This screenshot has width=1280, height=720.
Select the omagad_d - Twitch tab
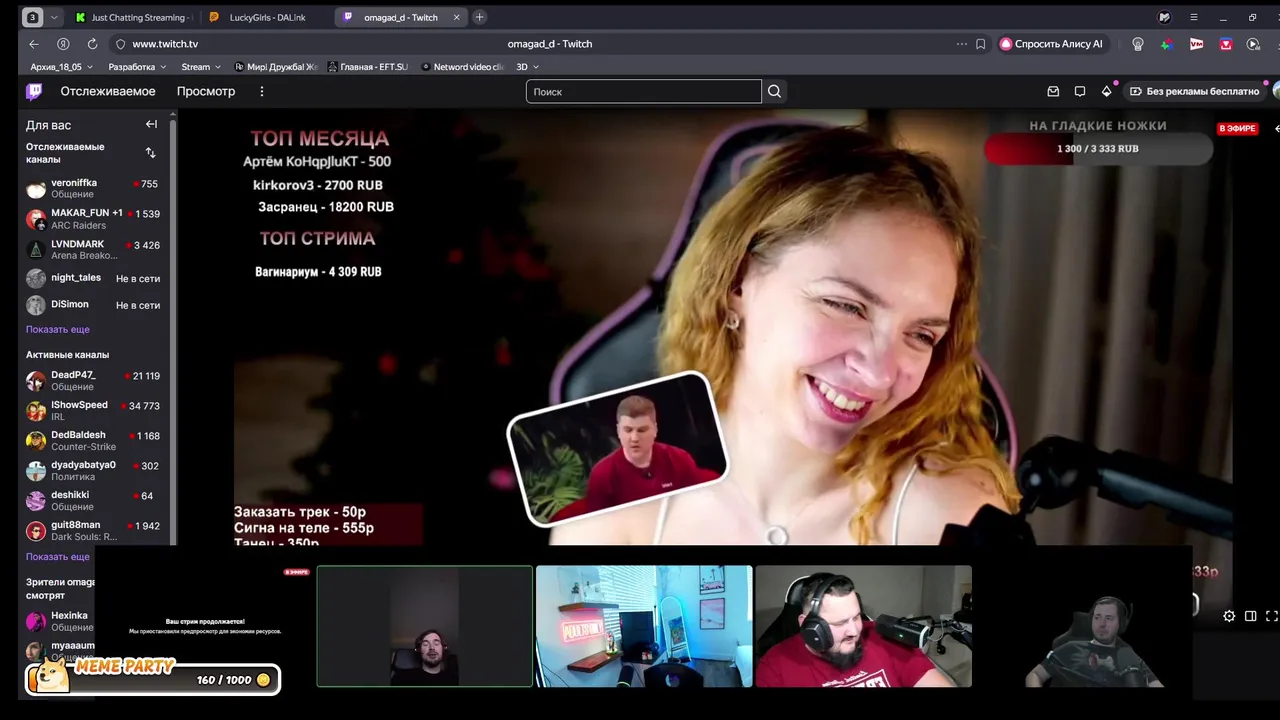401,17
